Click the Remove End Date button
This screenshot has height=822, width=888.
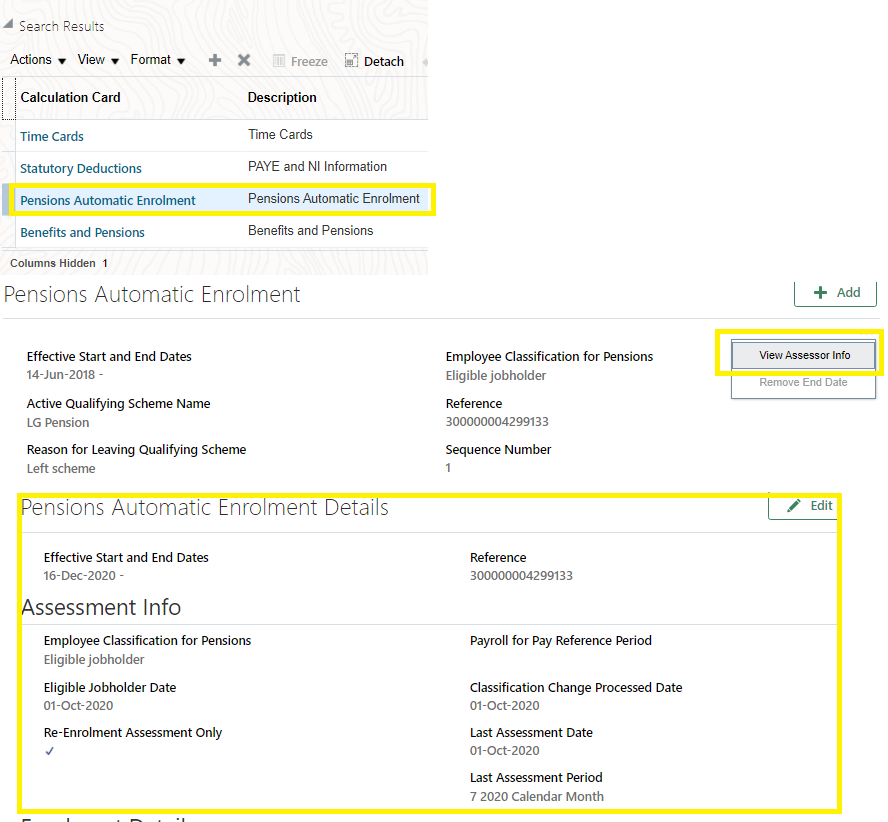pos(802,382)
